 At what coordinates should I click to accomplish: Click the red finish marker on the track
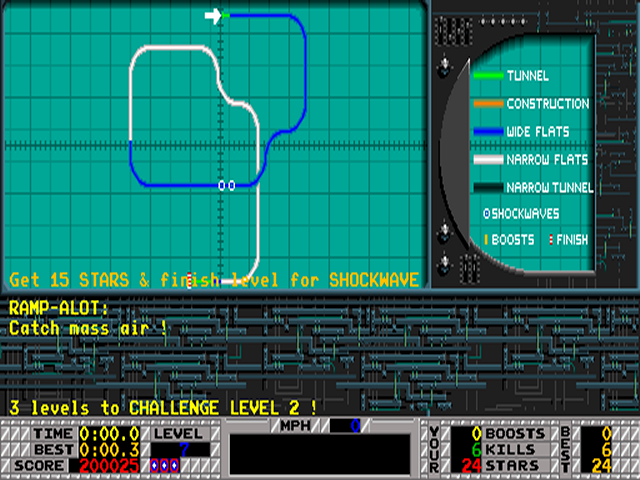[x=189, y=280]
